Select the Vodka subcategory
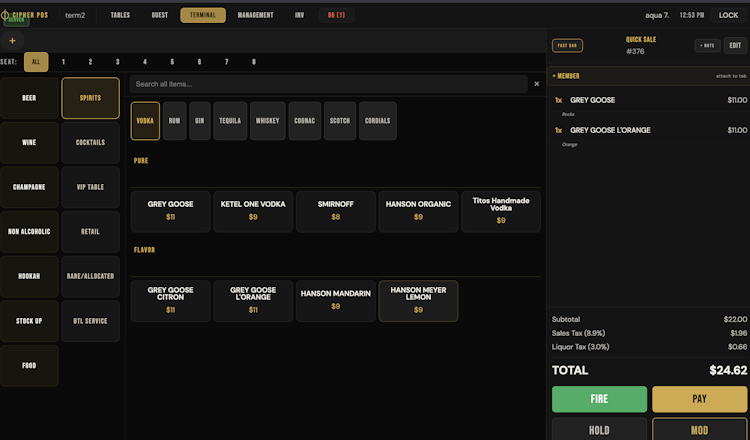 145,121
